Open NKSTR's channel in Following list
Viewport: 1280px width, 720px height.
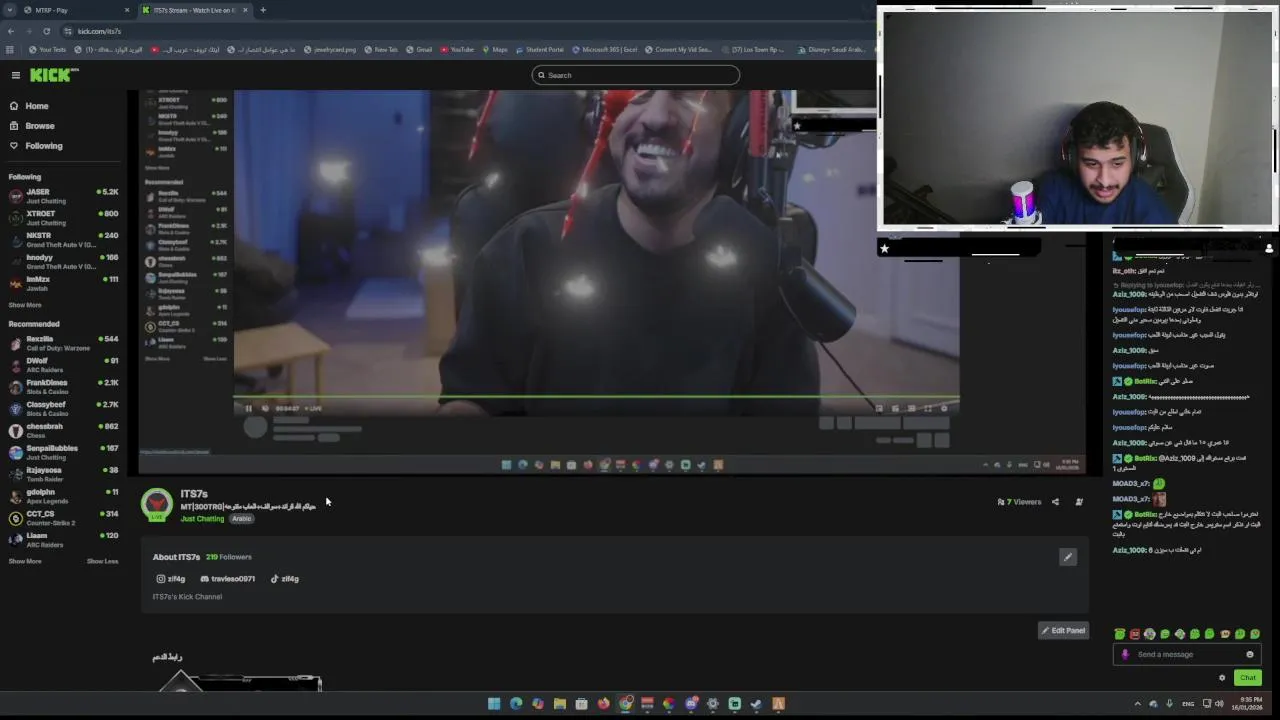[x=64, y=239]
